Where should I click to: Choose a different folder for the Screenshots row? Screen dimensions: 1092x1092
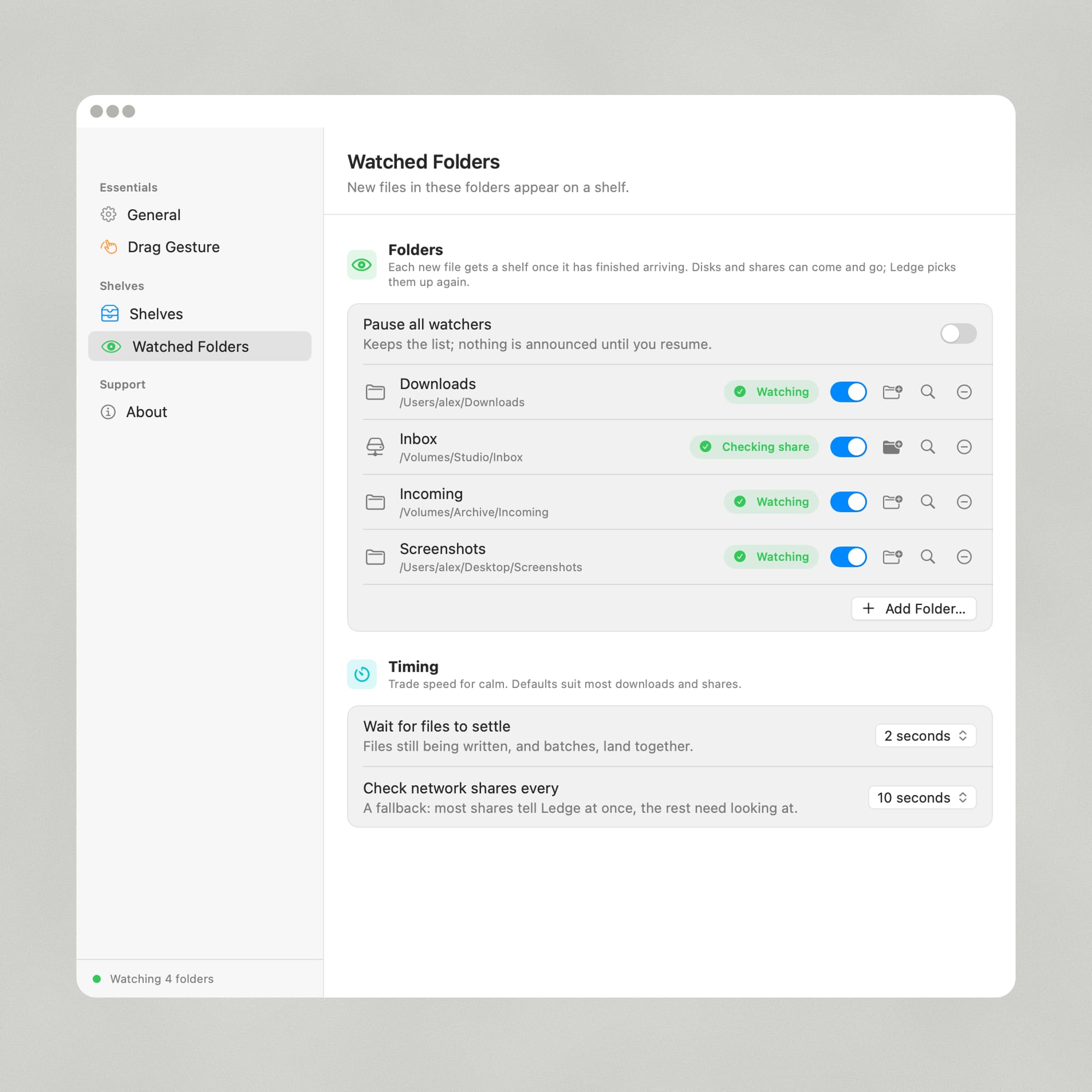(893, 557)
